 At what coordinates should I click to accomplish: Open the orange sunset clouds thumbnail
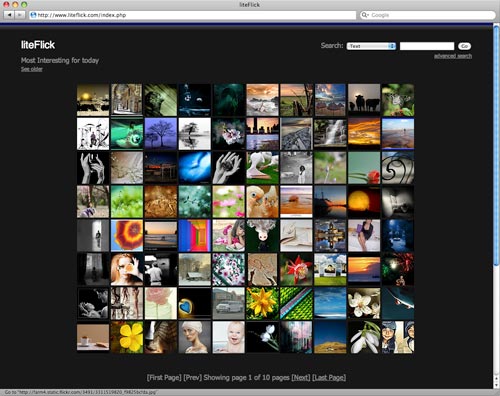click(364, 134)
